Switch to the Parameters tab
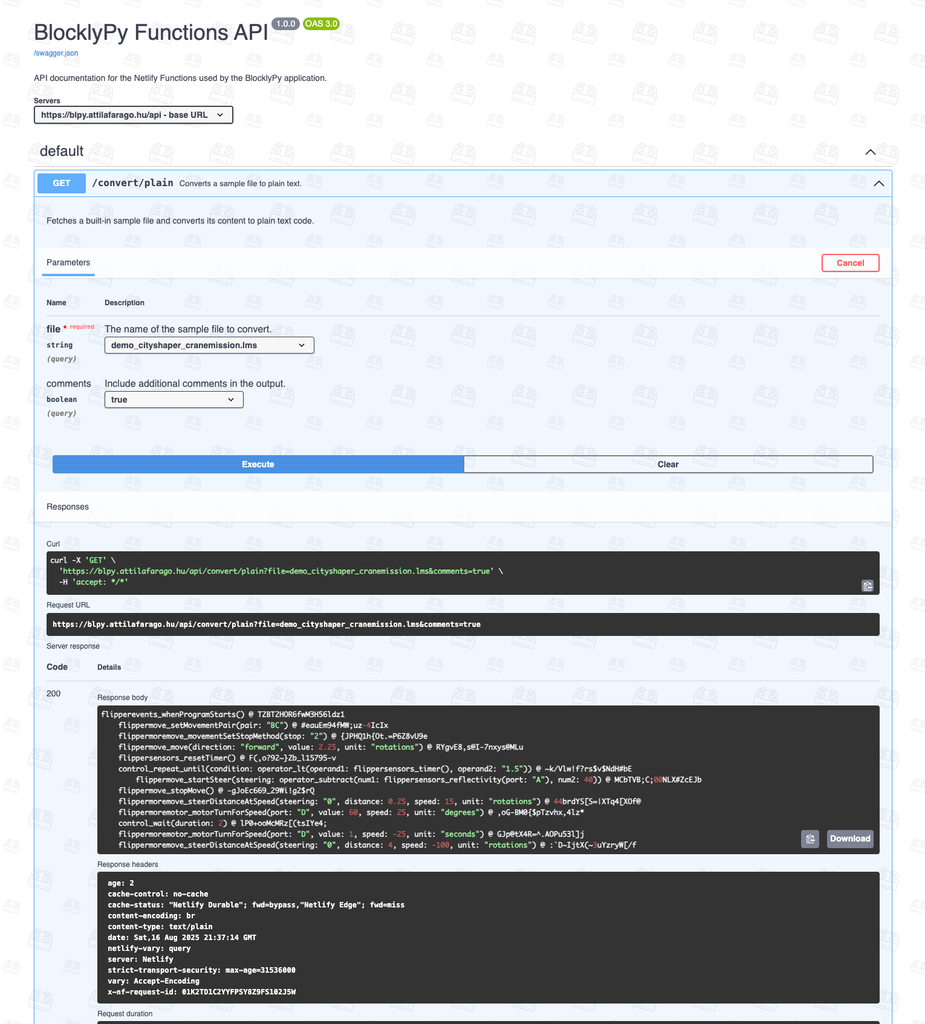The image size is (925, 1024). [x=68, y=262]
